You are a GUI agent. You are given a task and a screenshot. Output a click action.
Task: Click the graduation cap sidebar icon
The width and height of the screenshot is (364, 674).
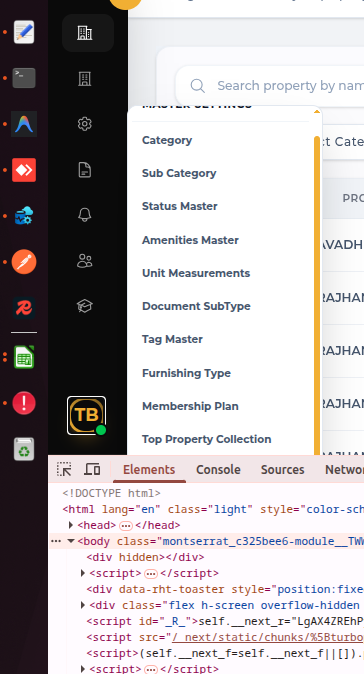click(85, 306)
